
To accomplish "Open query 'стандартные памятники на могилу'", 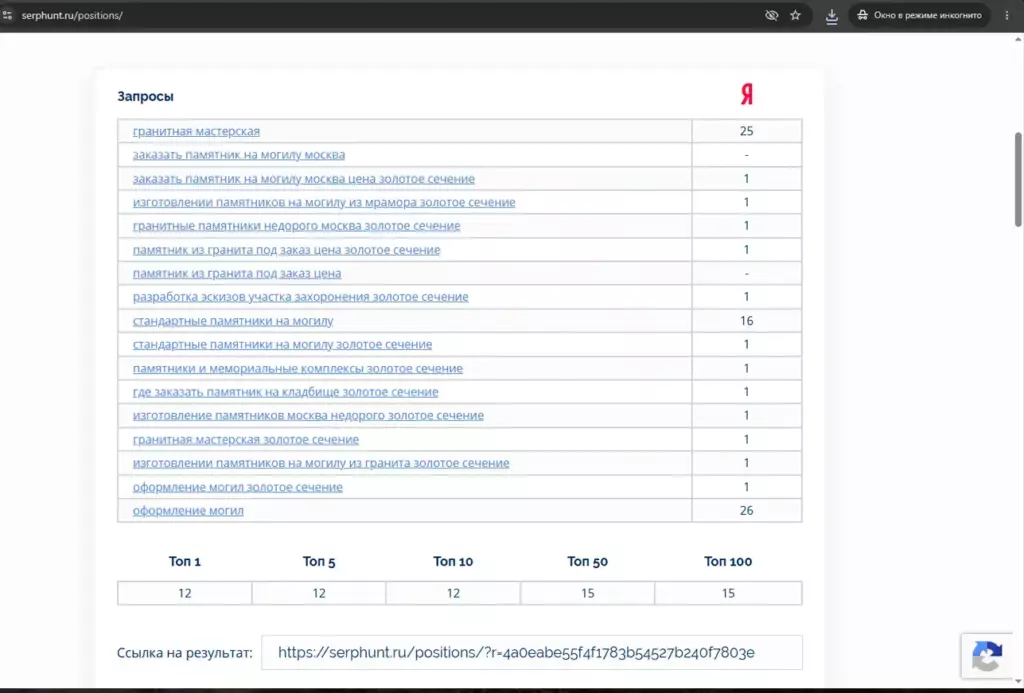I will pyautogui.click(x=233, y=321).
